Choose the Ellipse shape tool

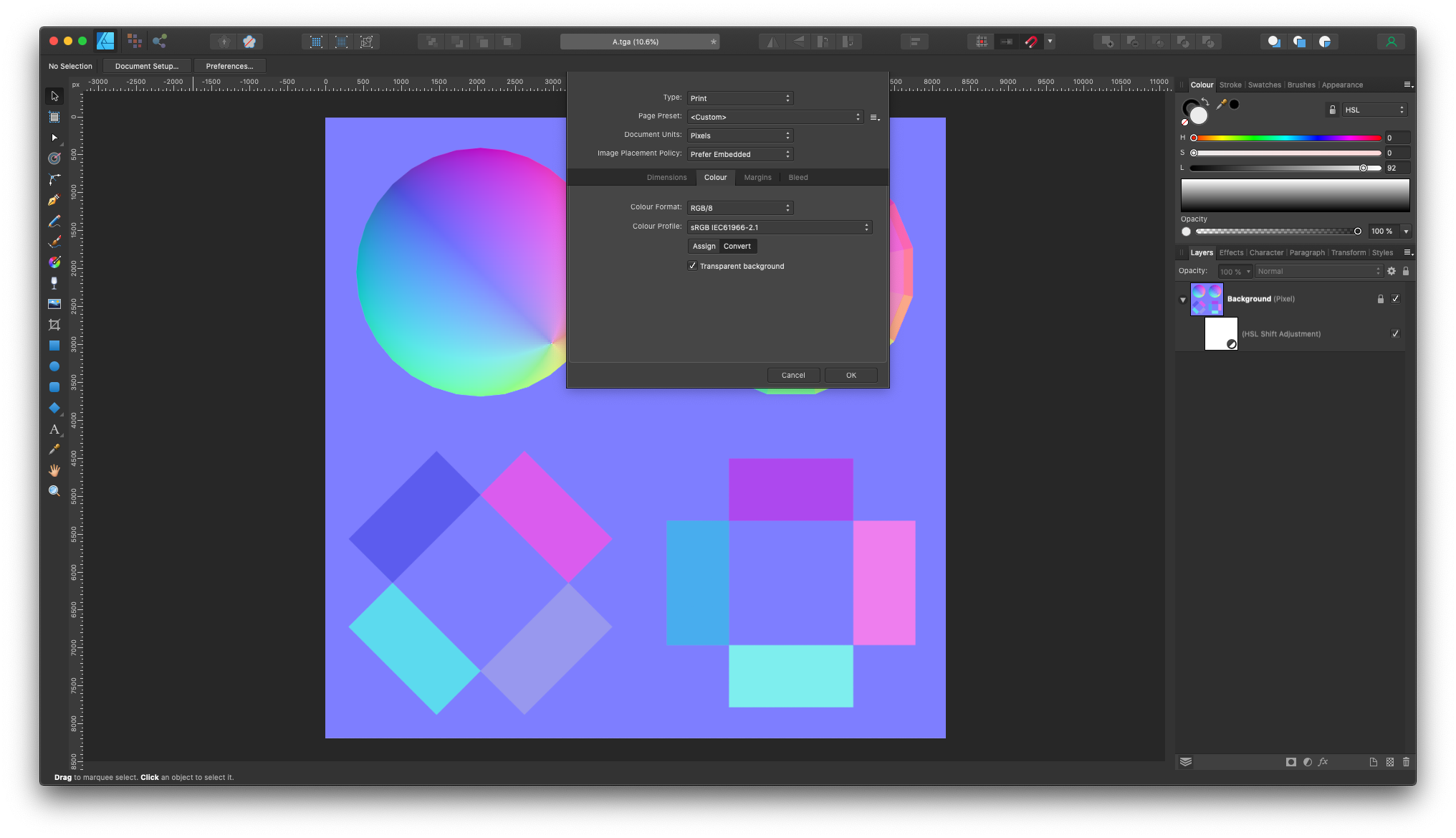pyautogui.click(x=54, y=366)
